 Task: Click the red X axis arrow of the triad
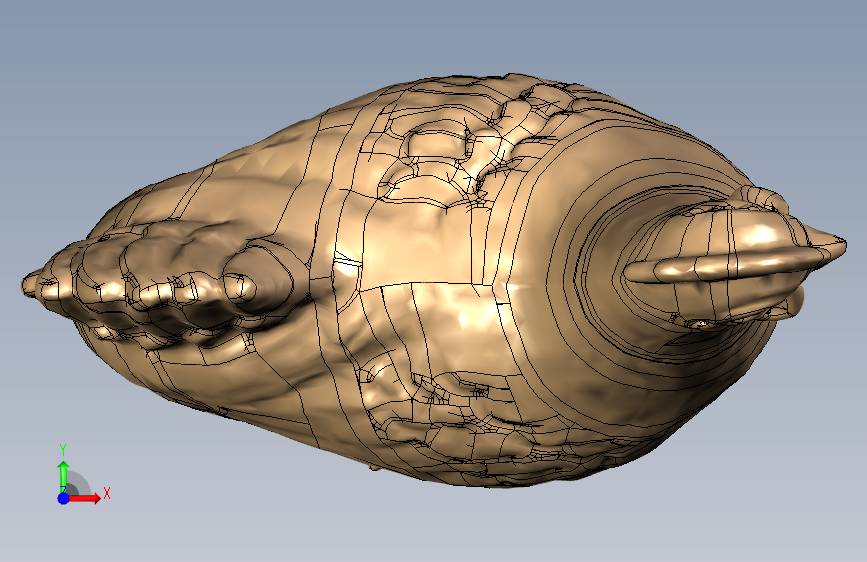pyautogui.click(x=84, y=498)
